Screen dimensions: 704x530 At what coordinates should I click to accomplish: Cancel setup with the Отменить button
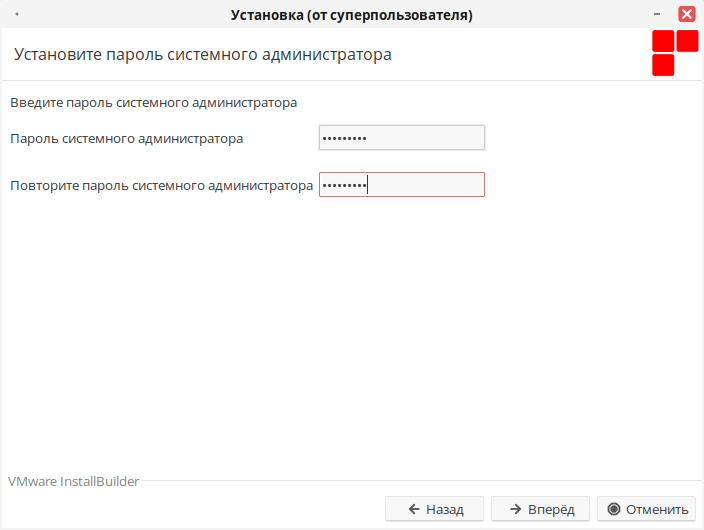point(646,509)
